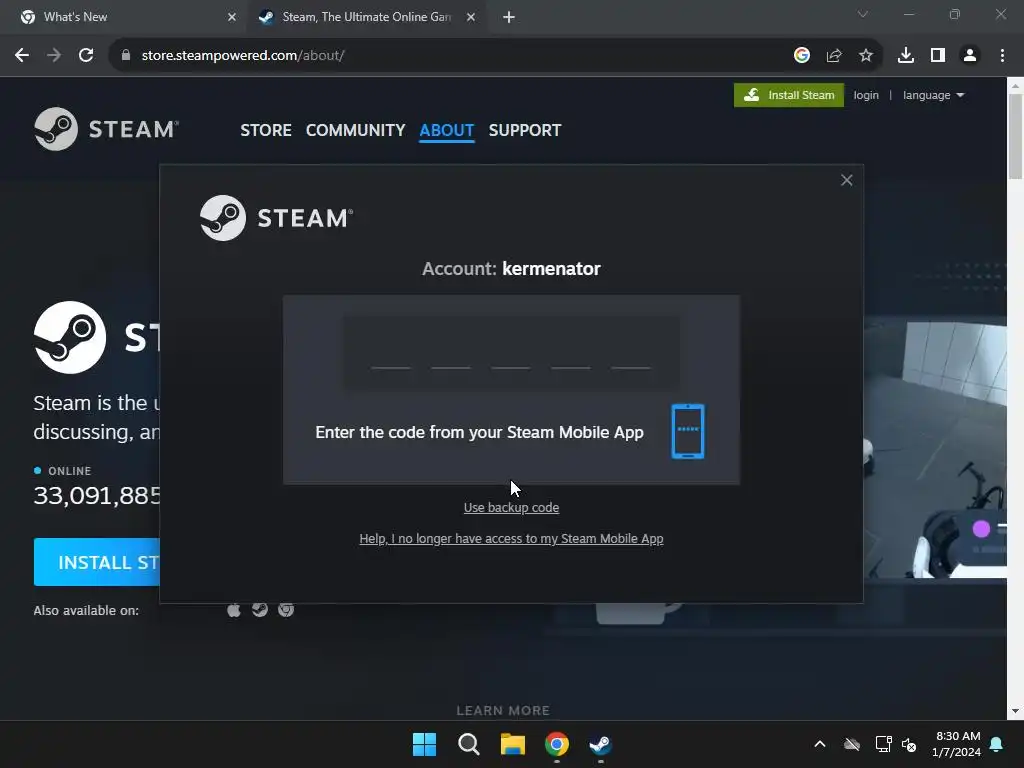Click the Steam icon in taskbar
Screen dimensions: 1024x768
click(600, 744)
